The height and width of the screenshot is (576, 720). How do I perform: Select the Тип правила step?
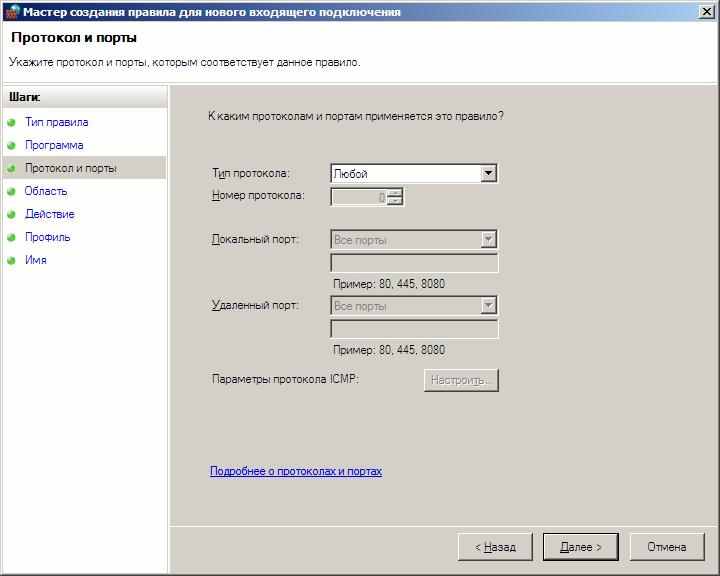pos(56,122)
